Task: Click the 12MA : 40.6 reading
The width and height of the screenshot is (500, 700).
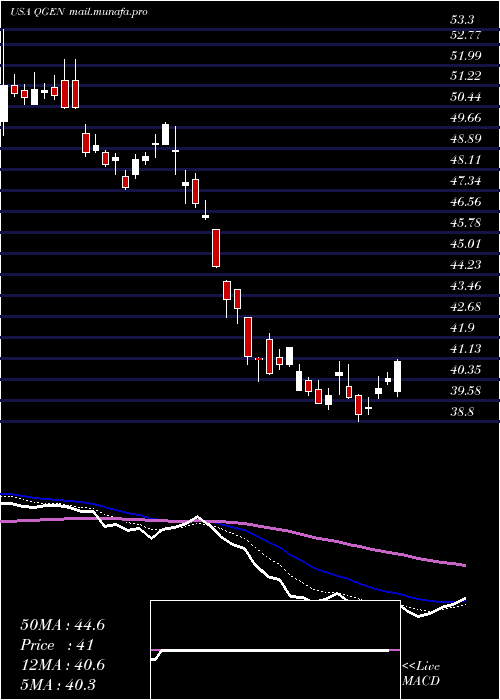Action: pos(62,665)
